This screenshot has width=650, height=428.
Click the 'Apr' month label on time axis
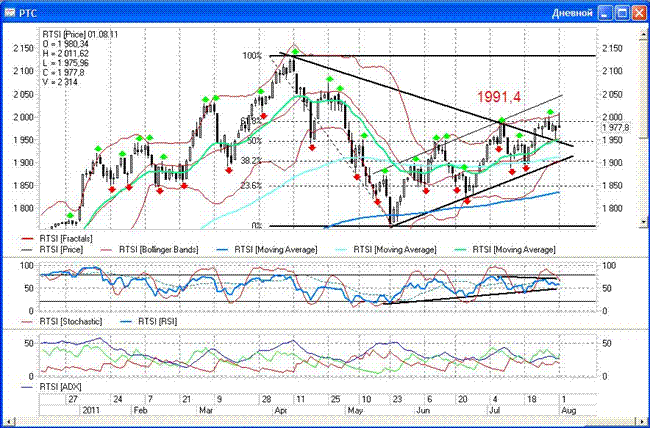(x=280, y=411)
